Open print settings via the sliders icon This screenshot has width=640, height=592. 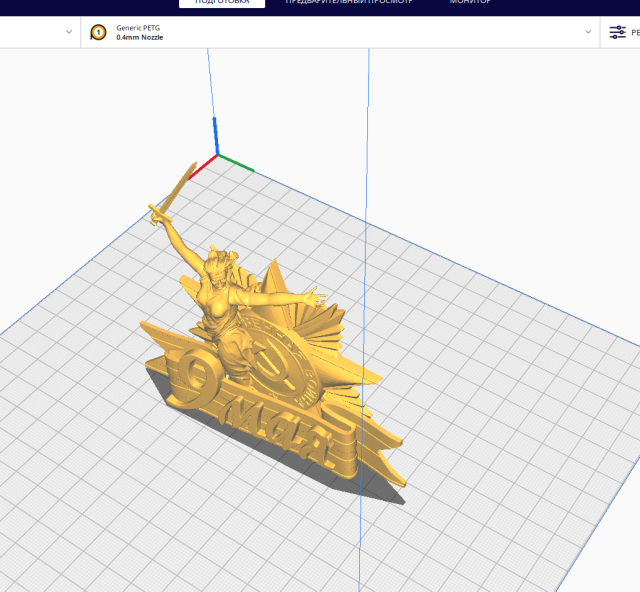(x=617, y=32)
